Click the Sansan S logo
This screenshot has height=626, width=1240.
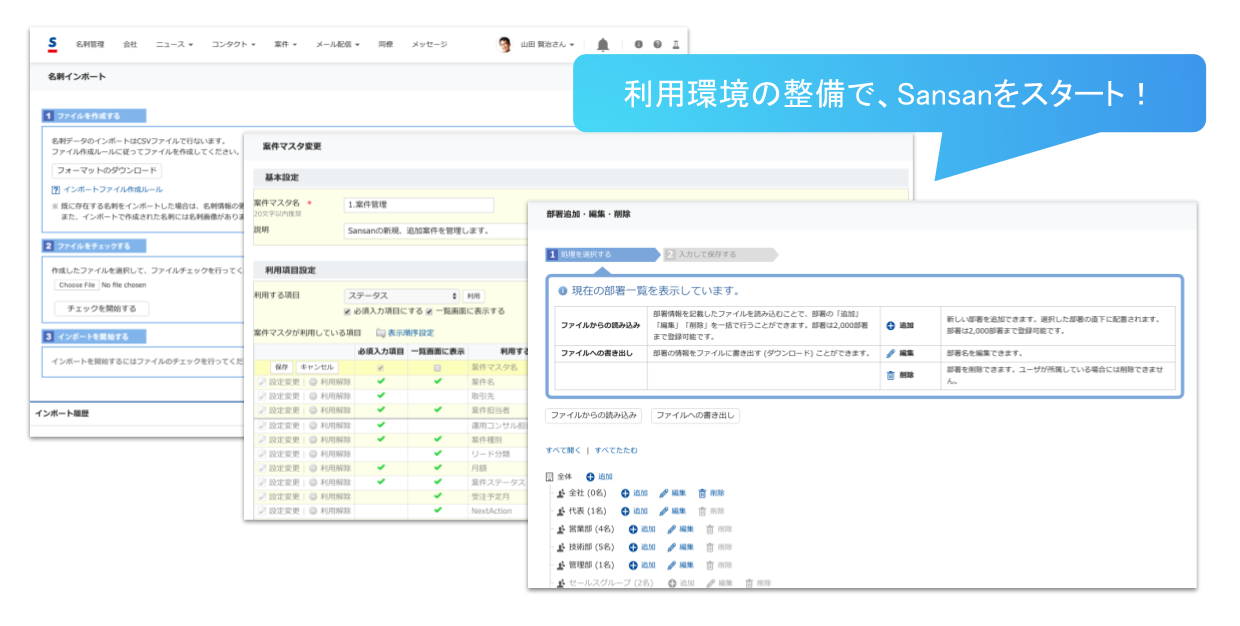point(52,44)
